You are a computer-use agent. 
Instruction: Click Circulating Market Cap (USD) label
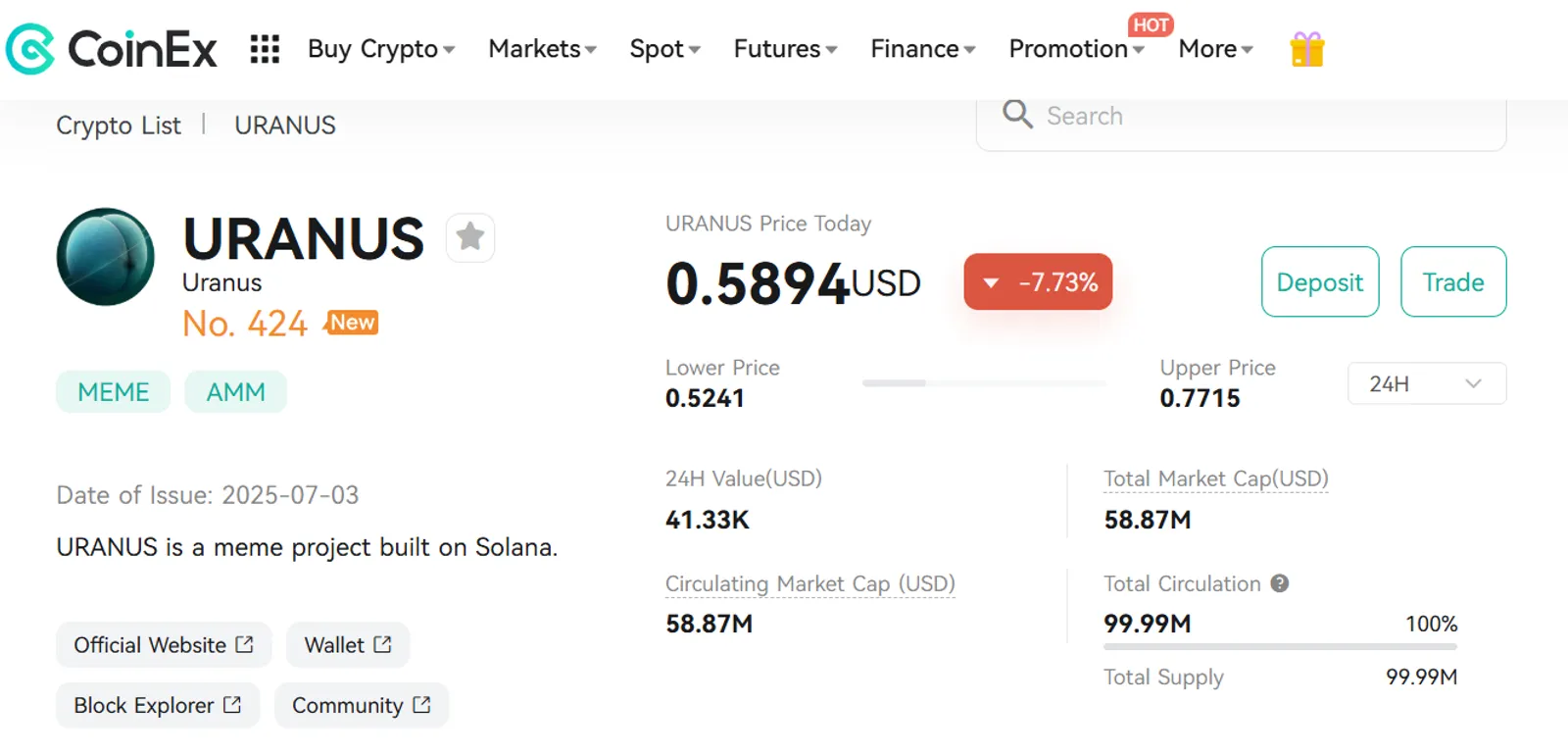810,583
